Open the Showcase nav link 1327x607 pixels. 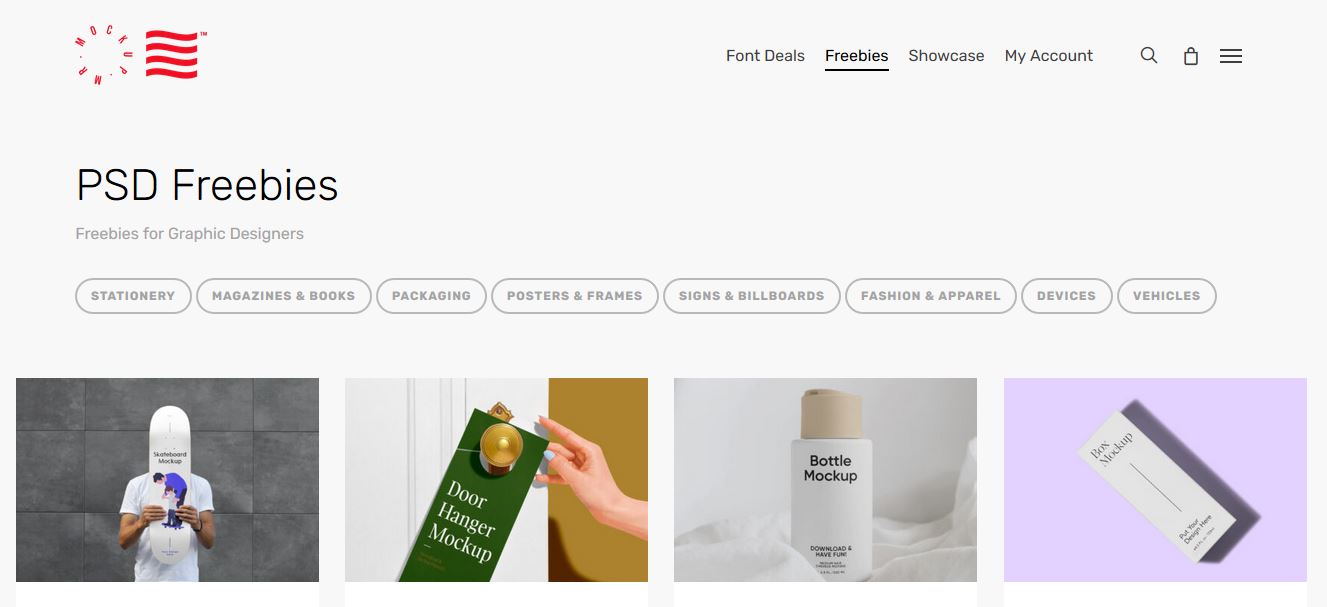point(946,56)
